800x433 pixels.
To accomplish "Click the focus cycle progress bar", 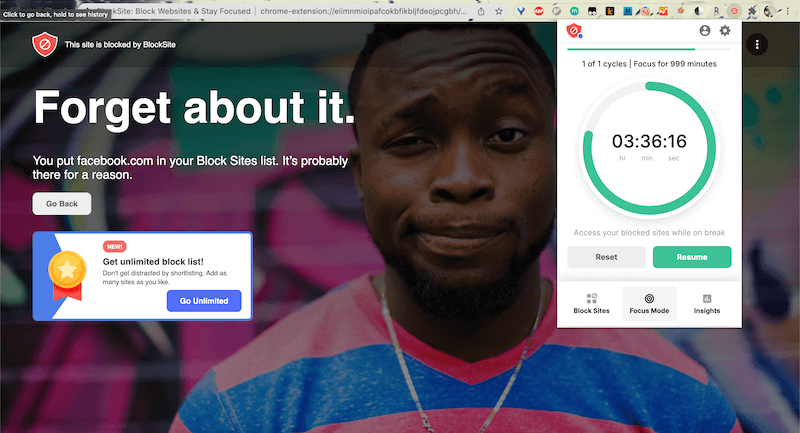I will point(649,49).
